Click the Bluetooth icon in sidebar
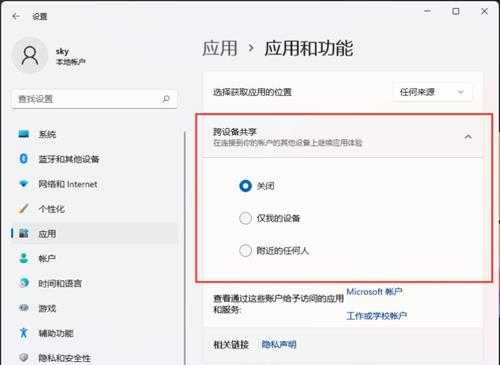The width and height of the screenshot is (500, 365). click(x=23, y=159)
